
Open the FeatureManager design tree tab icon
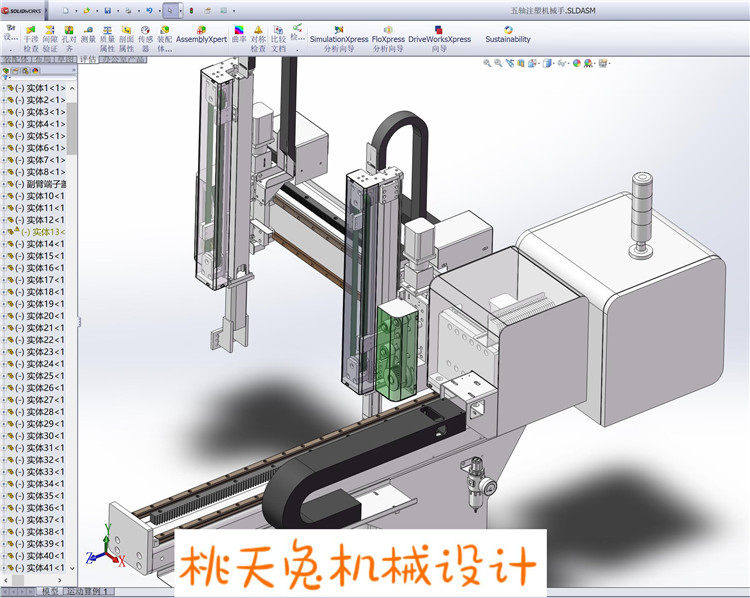(6, 71)
